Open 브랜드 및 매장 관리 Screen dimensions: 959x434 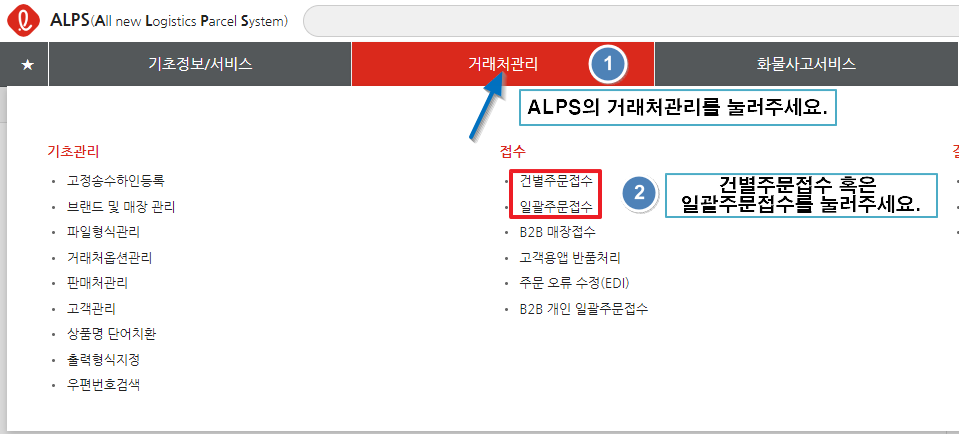point(121,207)
